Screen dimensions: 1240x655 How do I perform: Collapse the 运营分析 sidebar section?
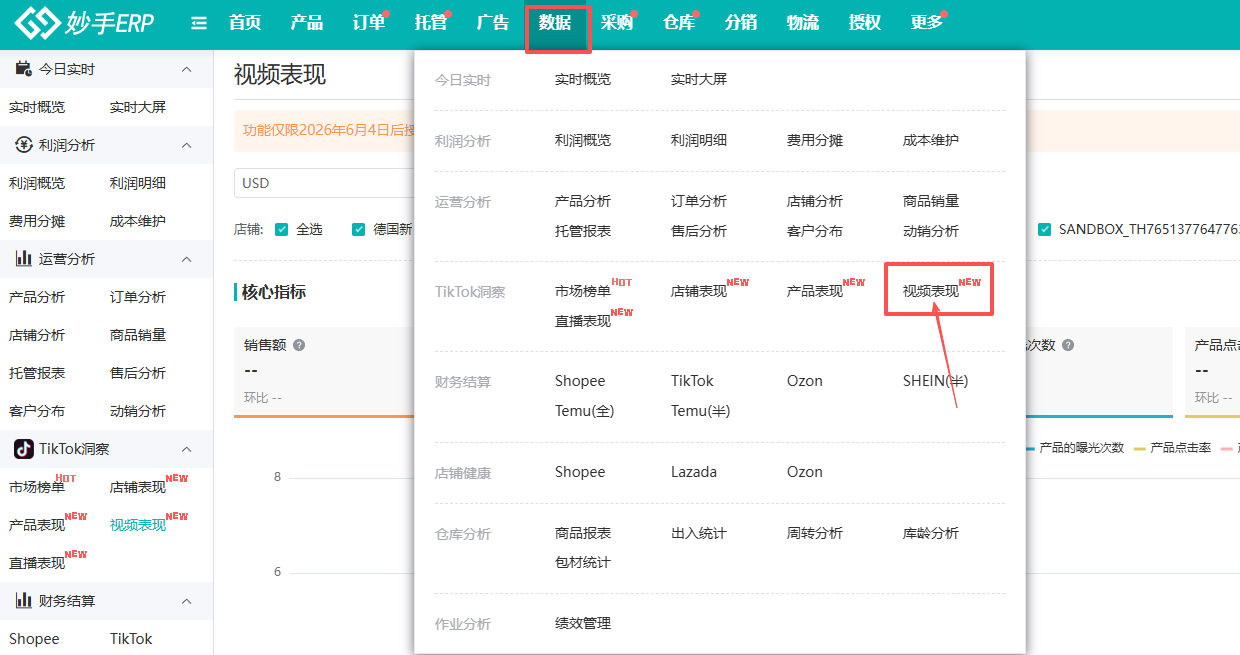coord(186,259)
